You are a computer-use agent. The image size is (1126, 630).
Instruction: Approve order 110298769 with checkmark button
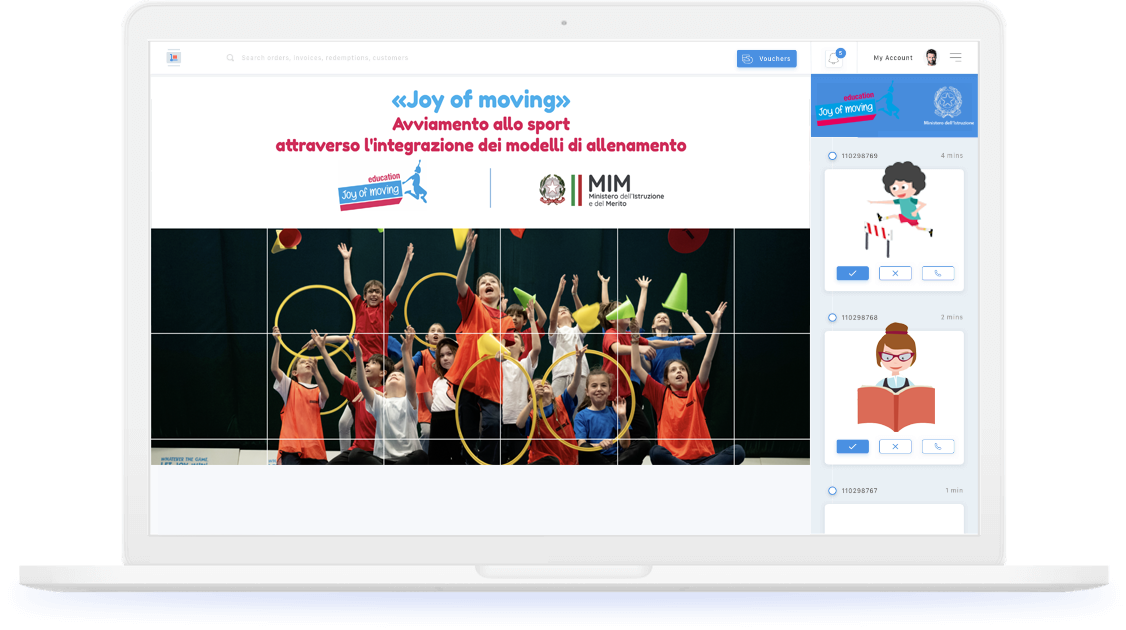(x=852, y=273)
